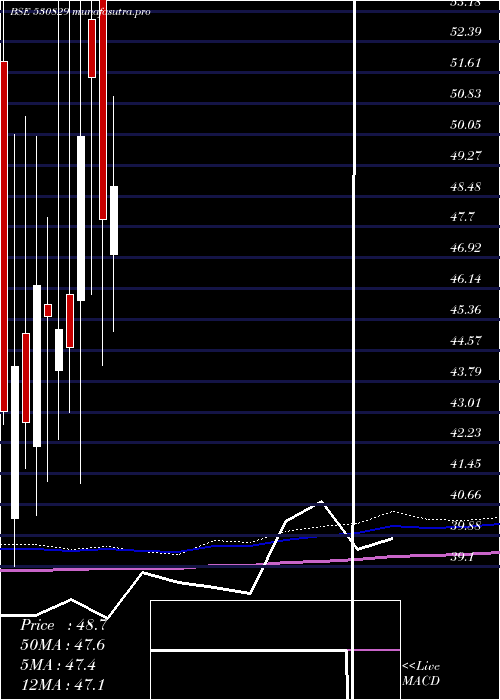500x700 pixels.
Task: Select the 50.05 price level label
Action: [466, 125]
